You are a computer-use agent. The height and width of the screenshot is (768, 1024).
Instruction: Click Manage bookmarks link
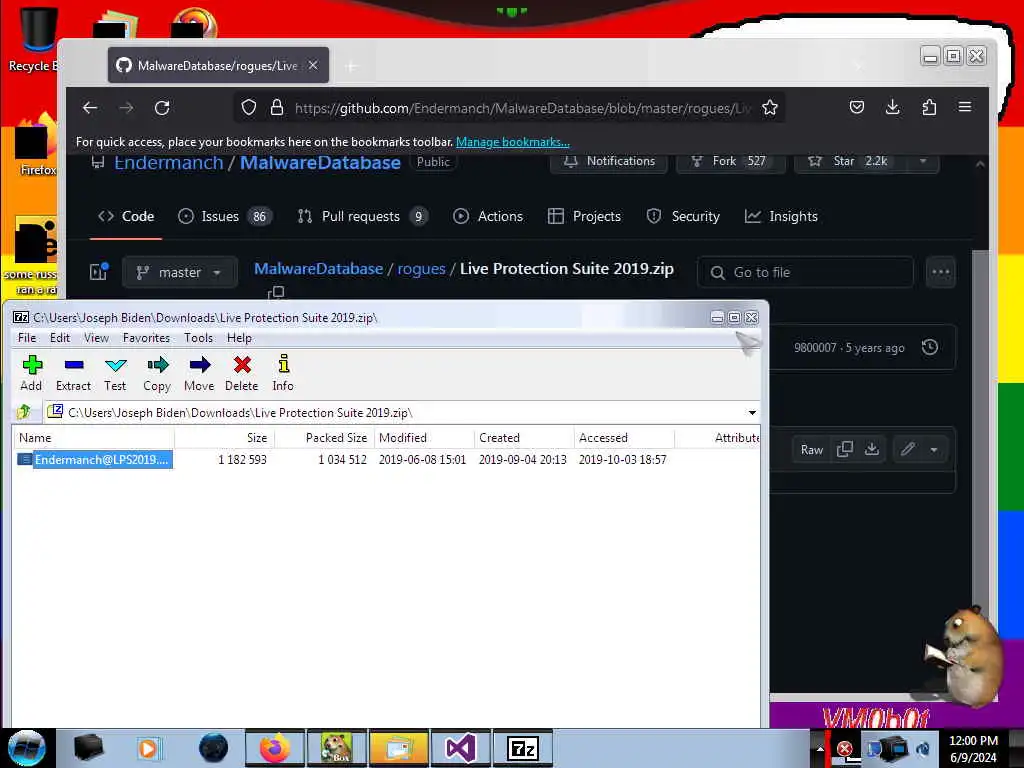[x=513, y=142]
